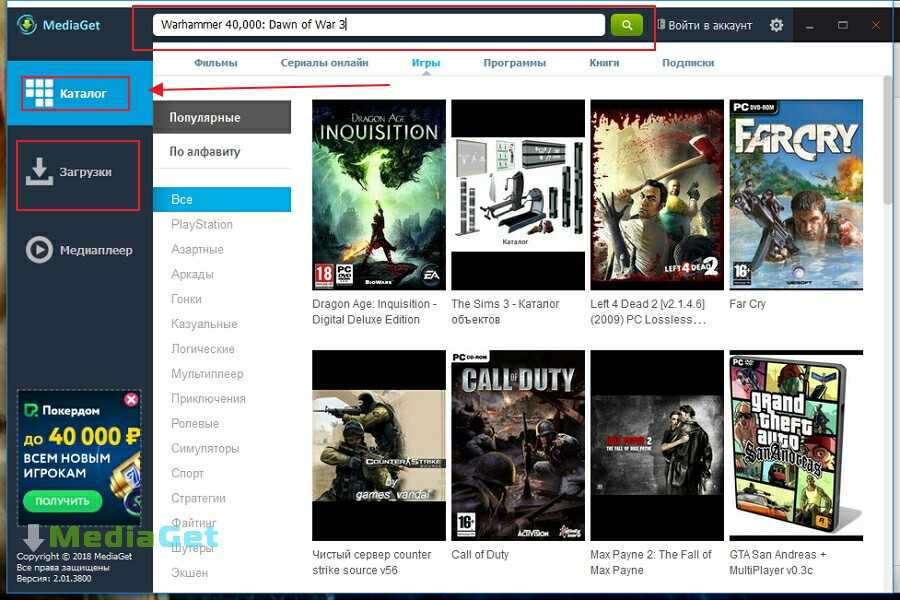Filter by Стратегии genre
Image resolution: width=900 pixels, height=600 pixels.
point(198,498)
